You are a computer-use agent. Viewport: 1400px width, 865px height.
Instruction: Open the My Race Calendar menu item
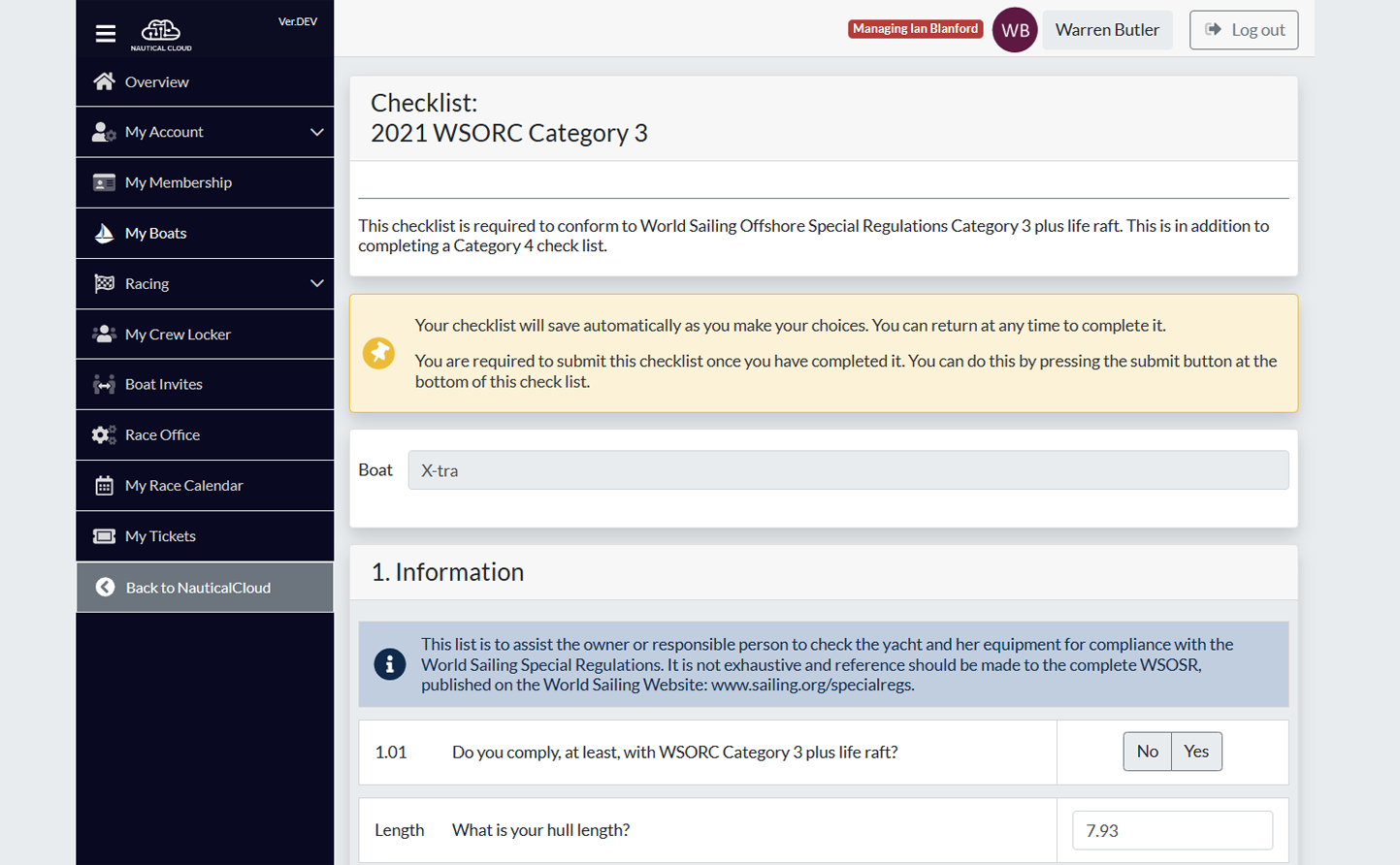coord(205,486)
